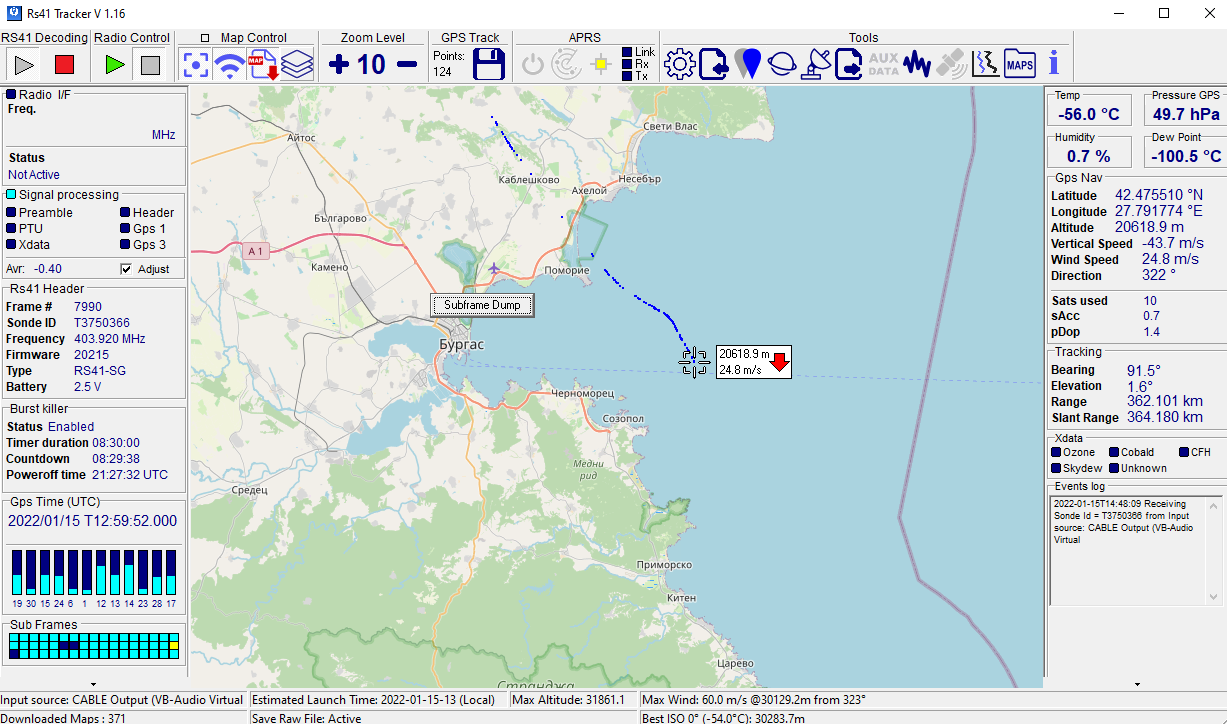
Task: Save the GPS track with the floppy disk icon
Action: tap(490, 65)
